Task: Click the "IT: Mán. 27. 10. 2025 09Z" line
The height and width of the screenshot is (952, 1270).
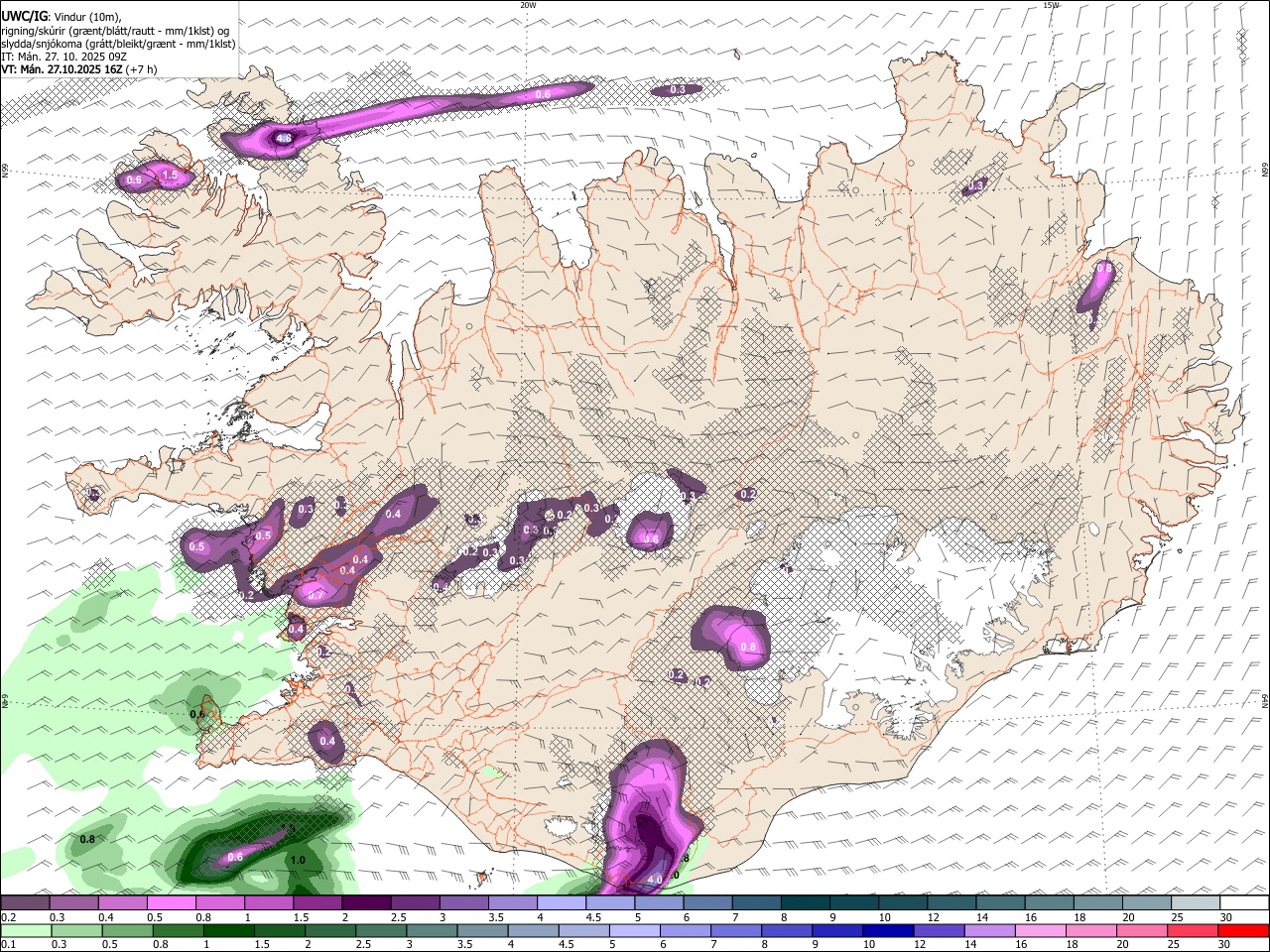Action: point(63,57)
